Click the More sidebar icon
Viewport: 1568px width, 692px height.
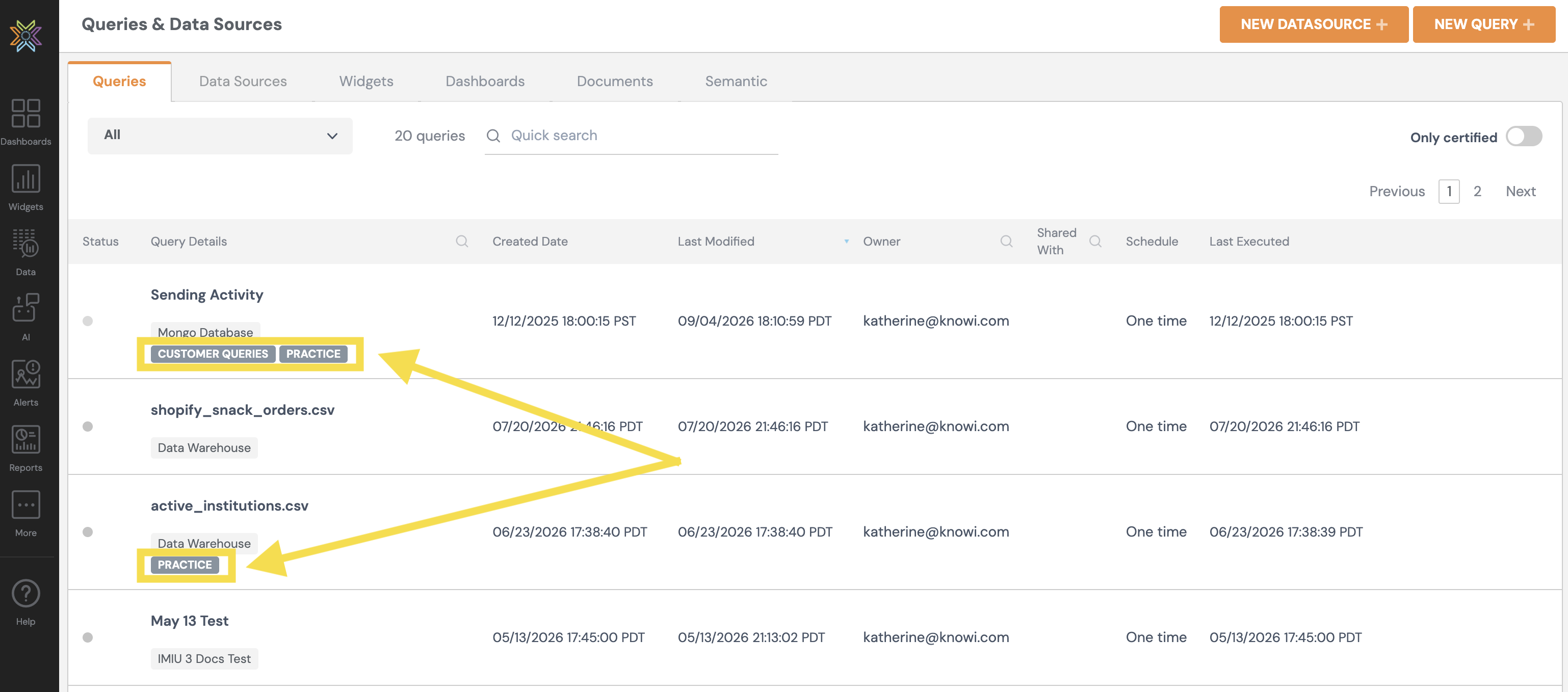[25, 513]
